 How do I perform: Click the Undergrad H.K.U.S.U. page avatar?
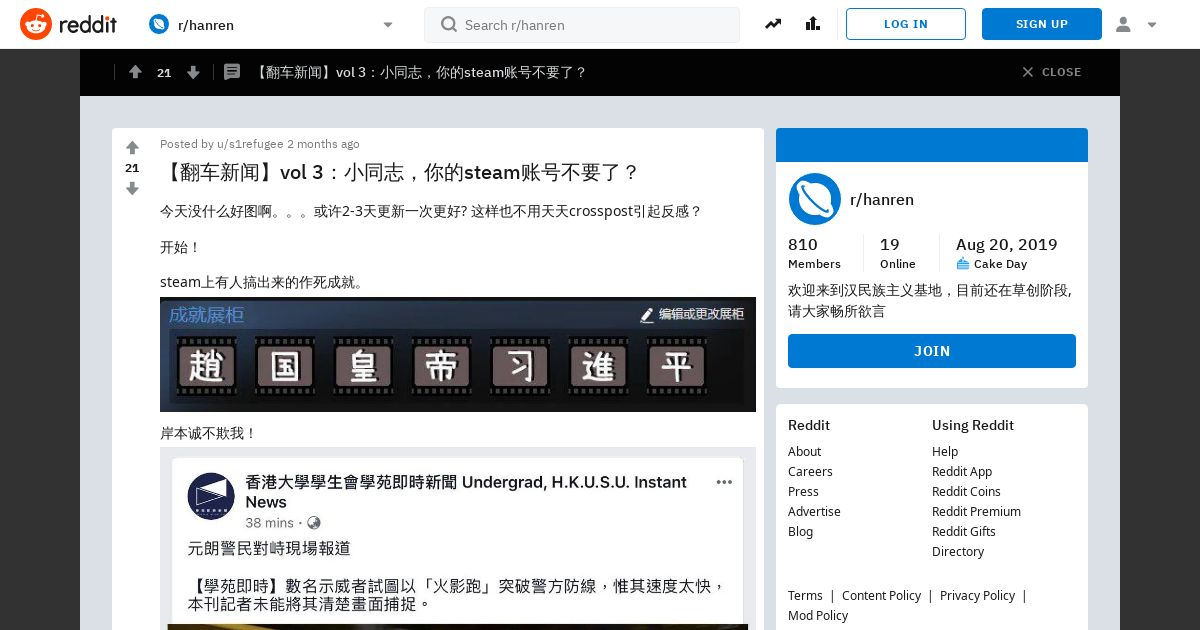(211, 496)
